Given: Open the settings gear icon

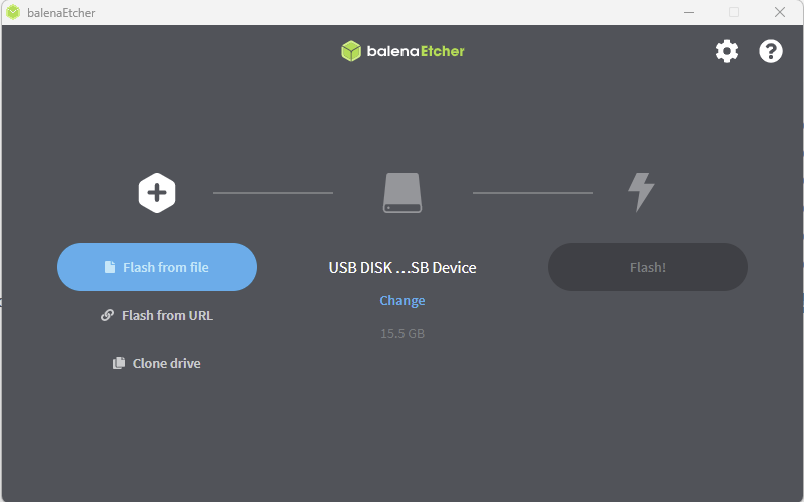Looking at the screenshot, I should (x=727, y=51).
